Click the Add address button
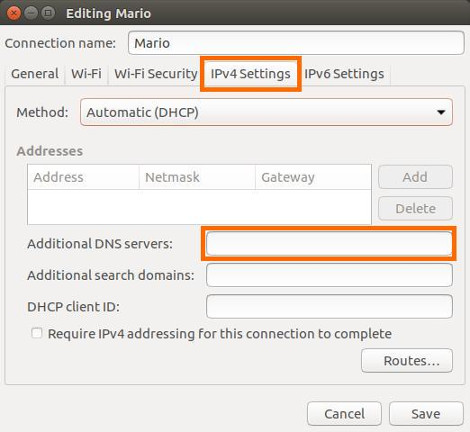Viewport: 470px width, 432px height. pyautogui.click(x=415, y=177)
